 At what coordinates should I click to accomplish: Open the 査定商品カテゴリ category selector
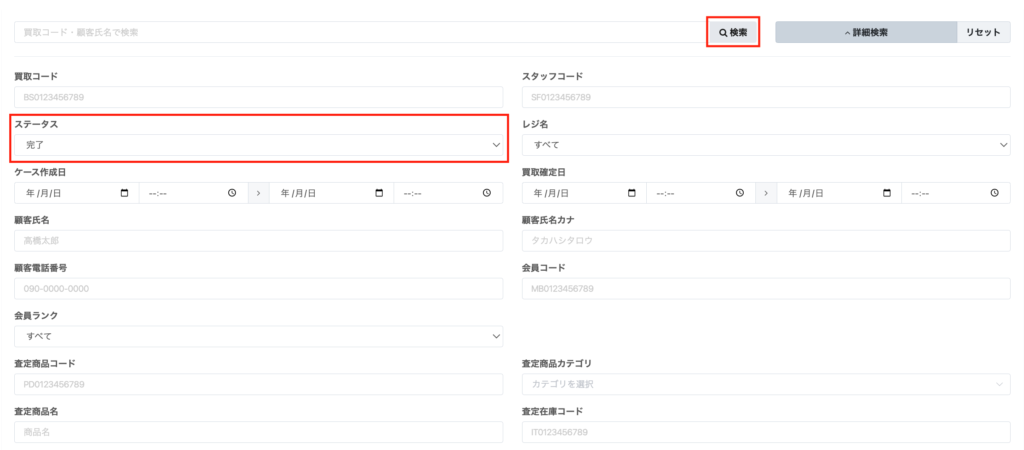coord(766,384)
